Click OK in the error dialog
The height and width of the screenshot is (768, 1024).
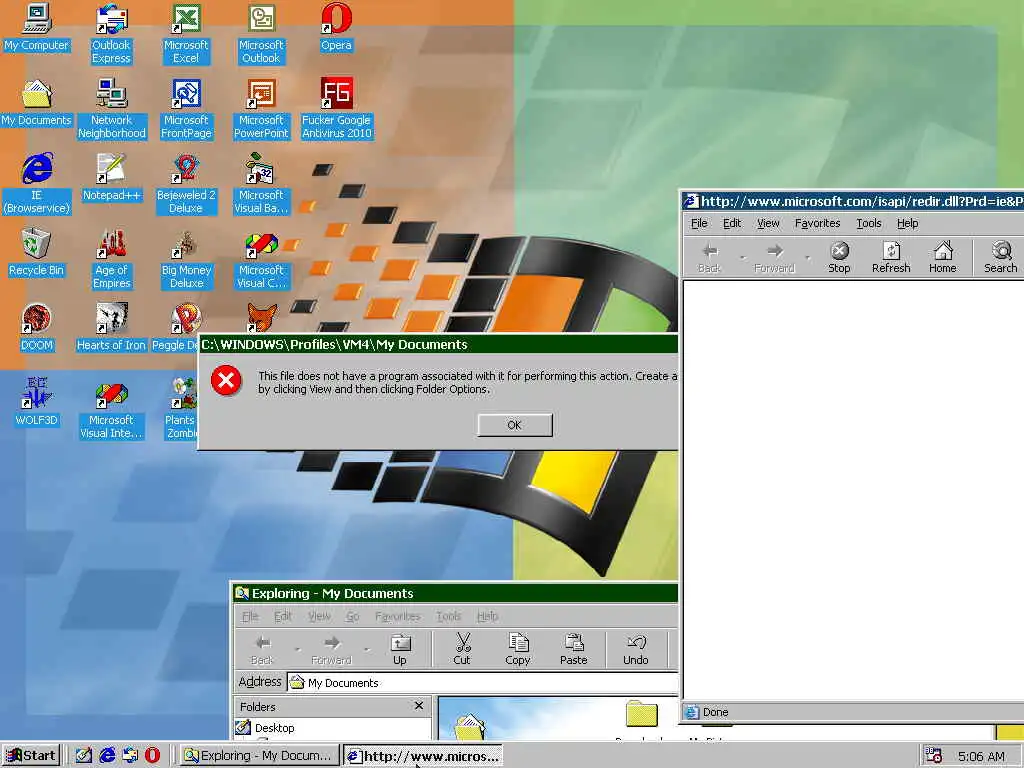pyautogui.click(x=515, y=425)
